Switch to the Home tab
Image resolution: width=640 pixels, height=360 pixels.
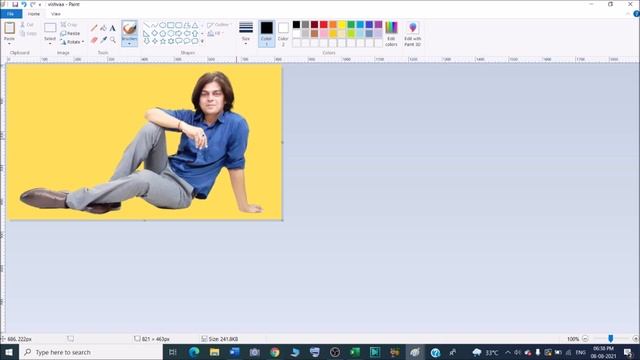34,14
